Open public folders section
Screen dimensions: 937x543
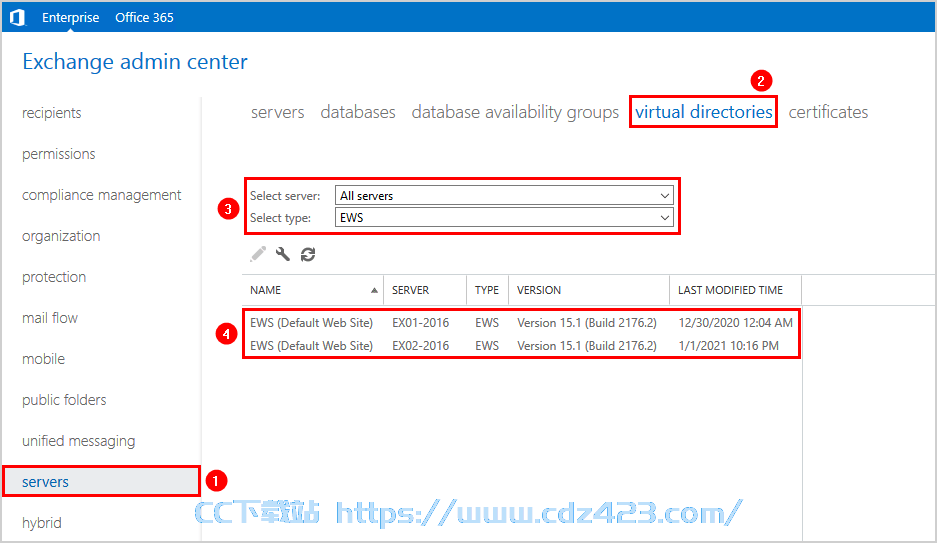tap(64, 400)
